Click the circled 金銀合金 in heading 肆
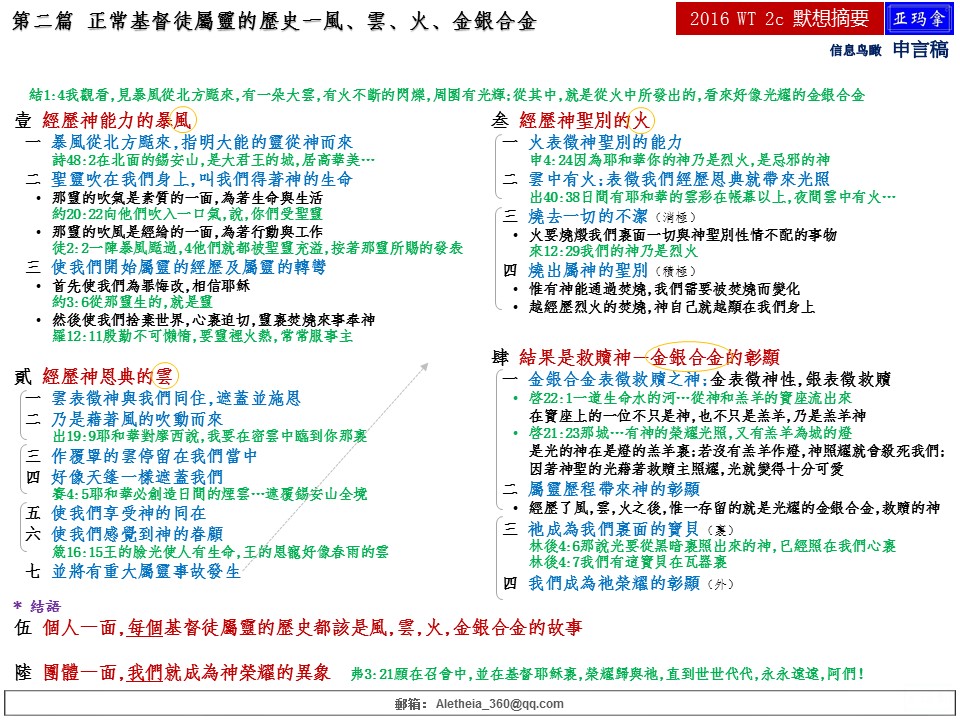 pyautogui.click(x=688, y=357)
